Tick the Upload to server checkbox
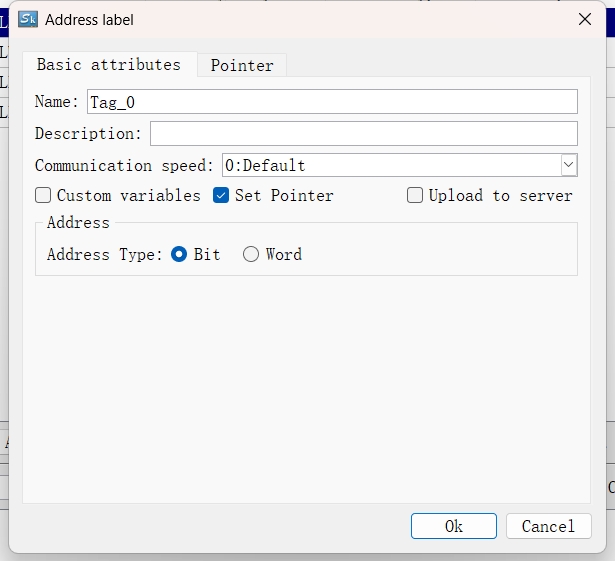The height and width of the screenshot is (561, 615). [x=415, y=196]
